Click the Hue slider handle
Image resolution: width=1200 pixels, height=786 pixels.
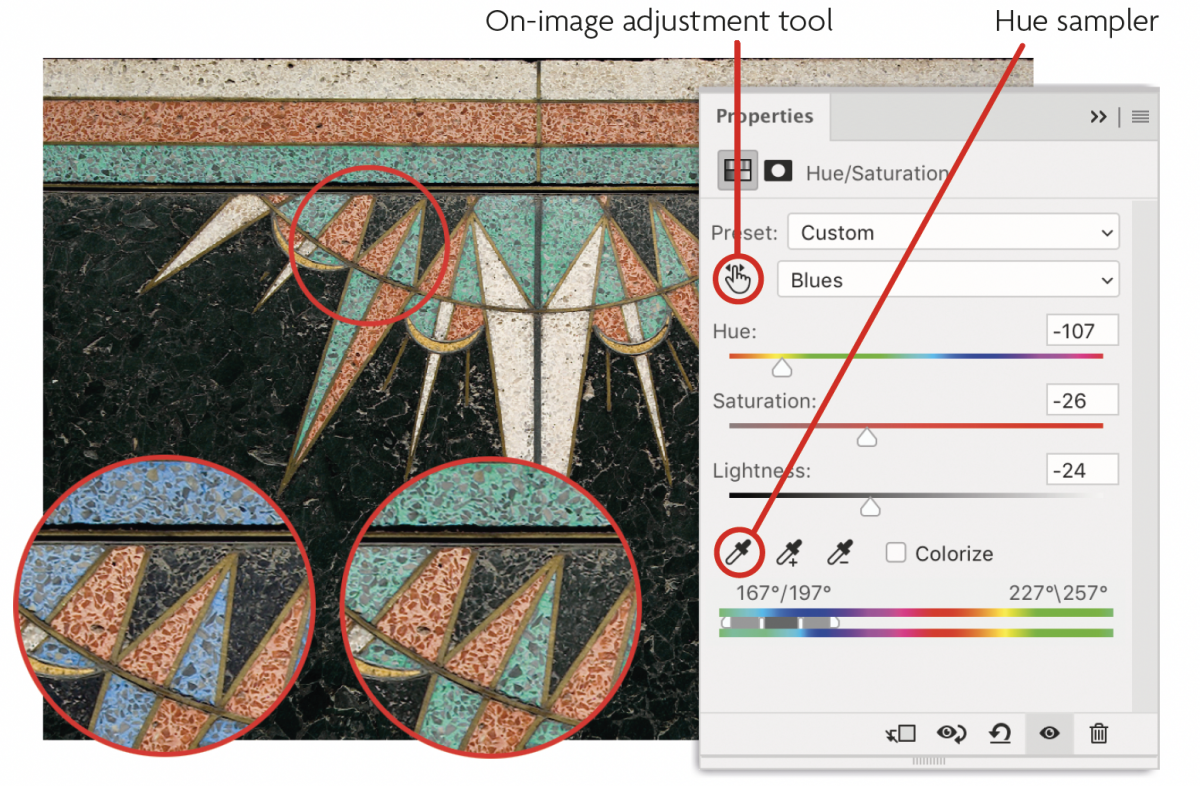pyautogui.click(x=782, y=369)
